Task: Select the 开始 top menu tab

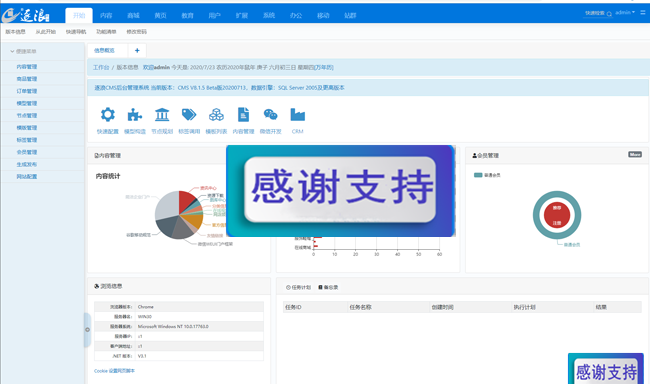Action: 79,15
